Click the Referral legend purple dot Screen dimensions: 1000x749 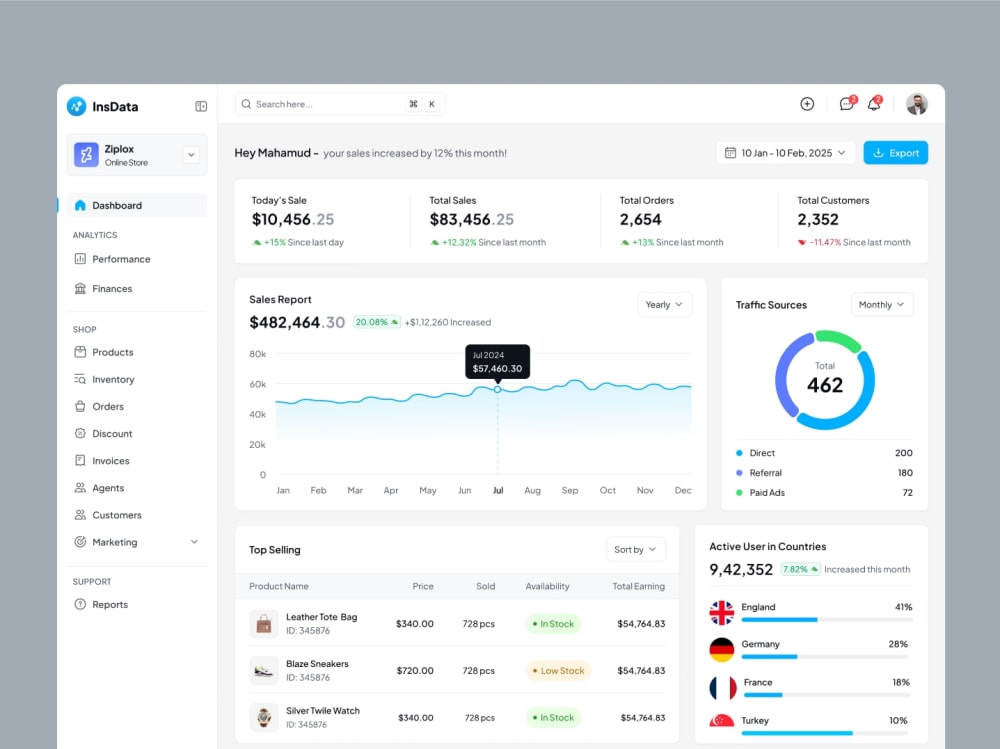click(739, 473)
